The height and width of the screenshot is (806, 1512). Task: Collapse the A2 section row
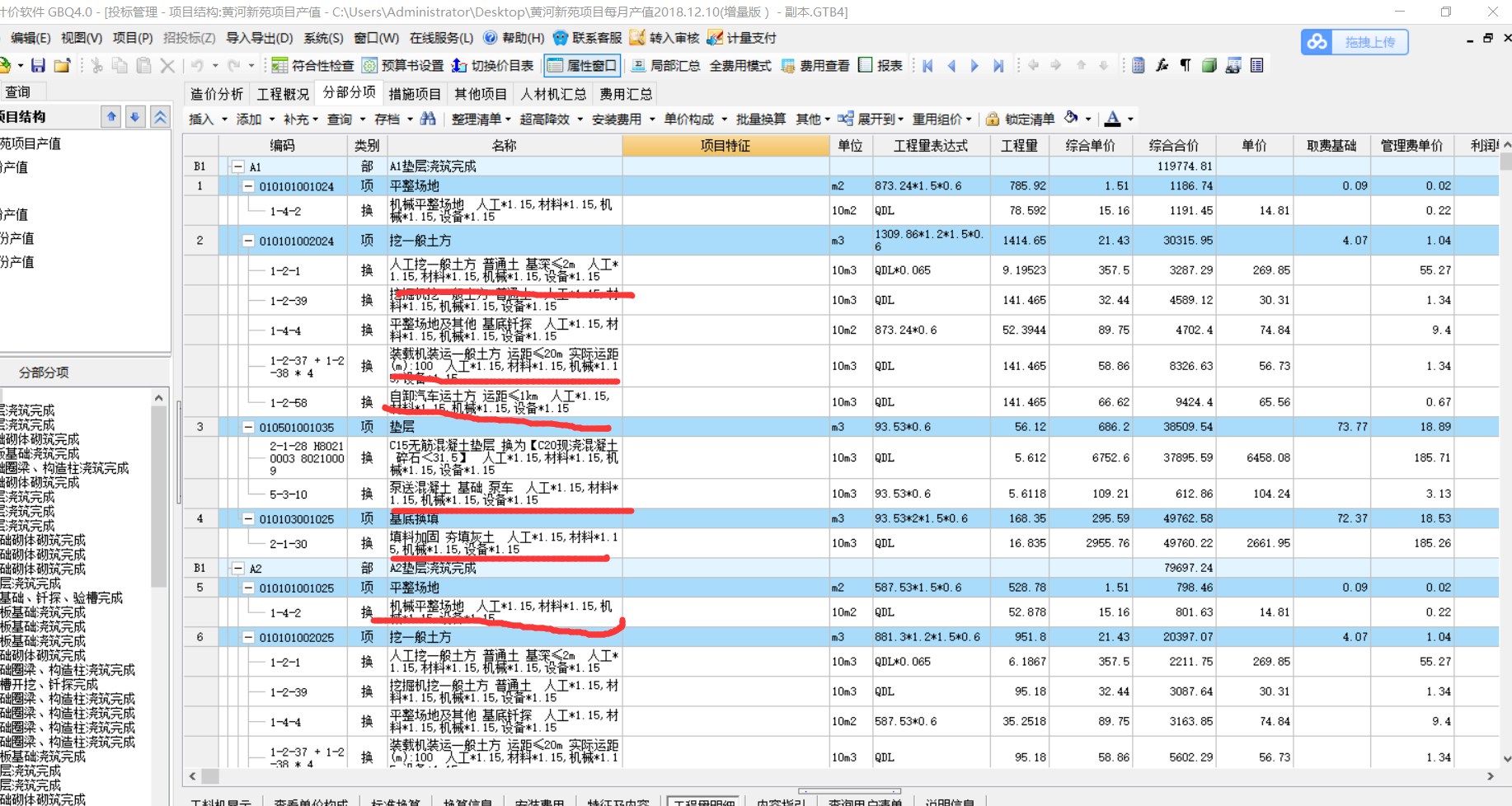(238, 569)
